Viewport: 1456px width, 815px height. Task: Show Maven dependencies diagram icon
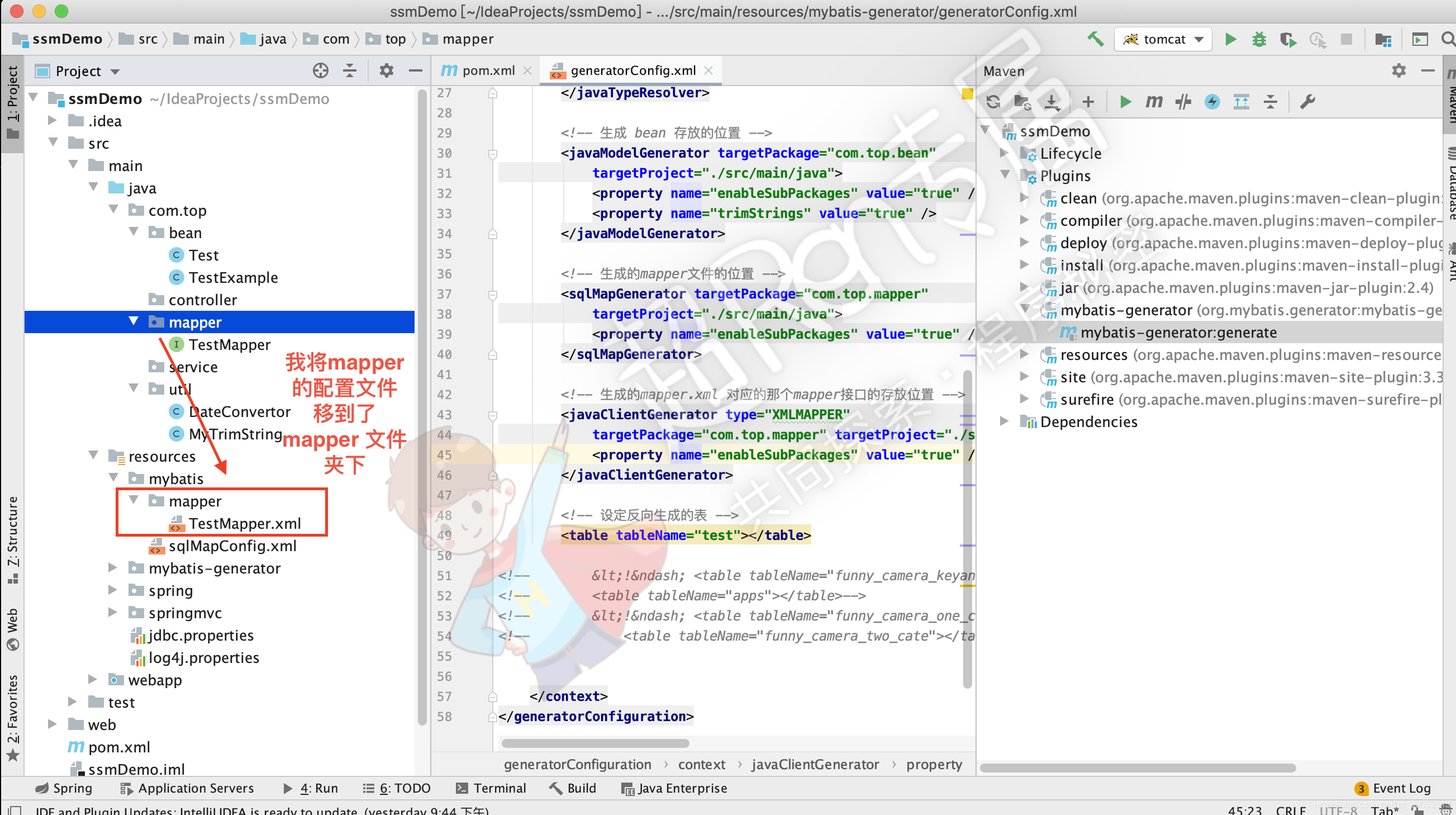point(1241,102)
